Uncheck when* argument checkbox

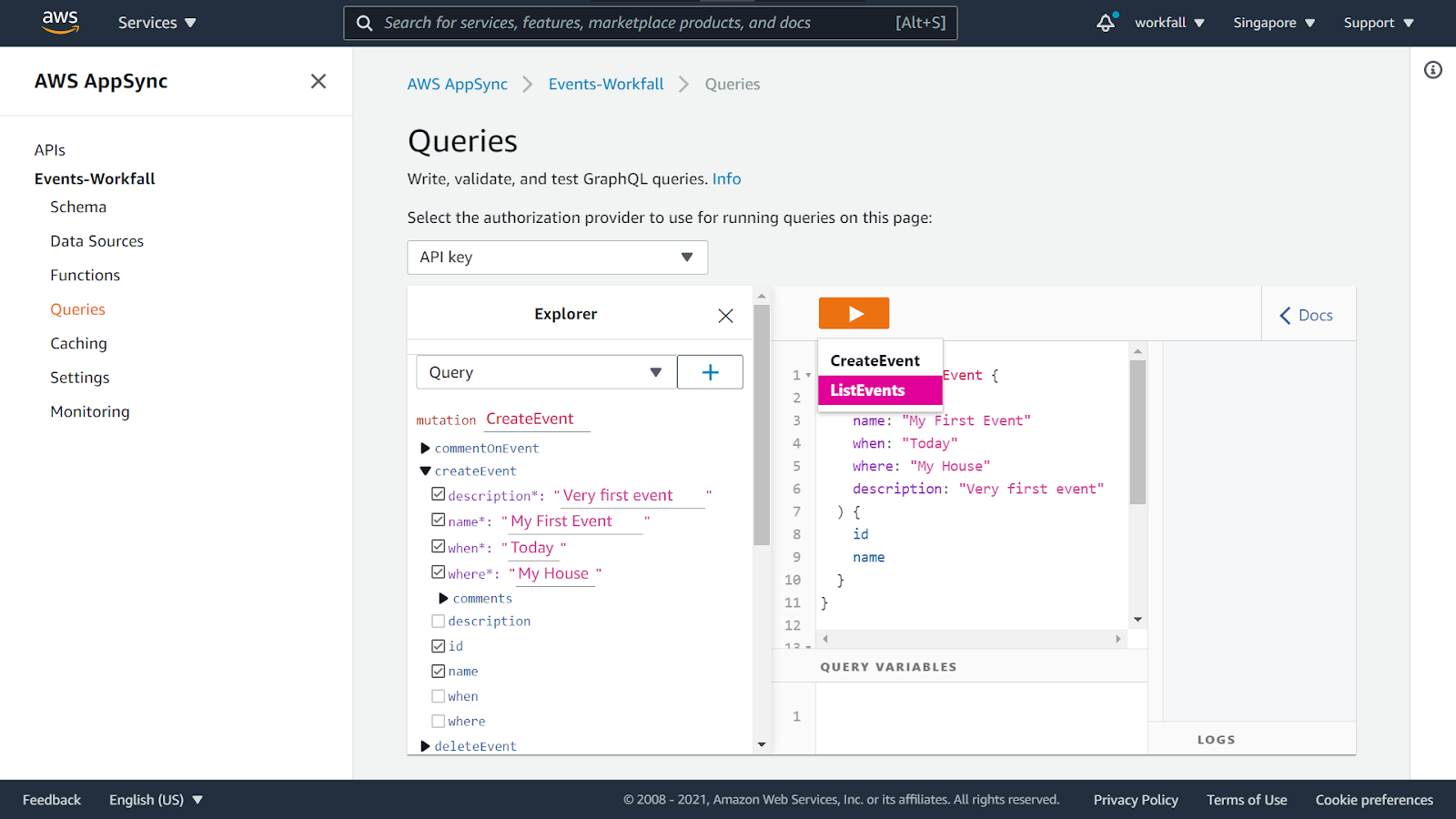click(x=439, y=546)
